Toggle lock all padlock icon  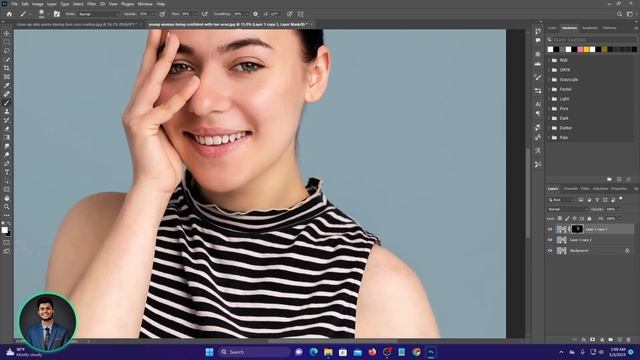589,219
